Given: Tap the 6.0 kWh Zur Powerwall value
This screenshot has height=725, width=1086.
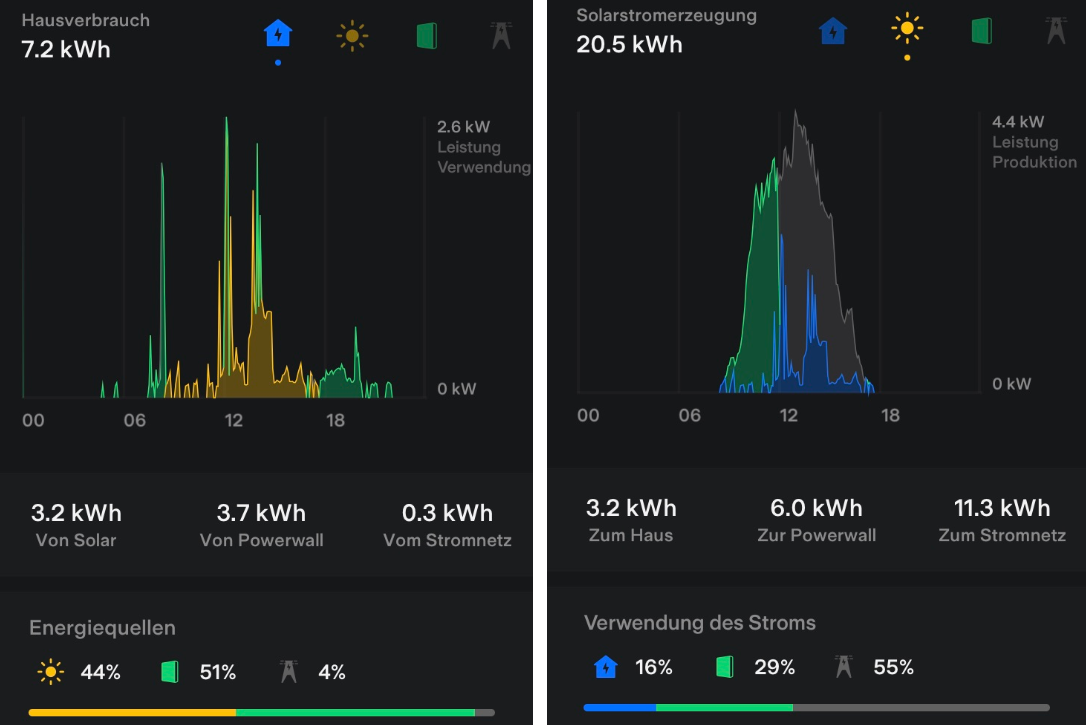Looking at the screenshot, I should [816, 509].
